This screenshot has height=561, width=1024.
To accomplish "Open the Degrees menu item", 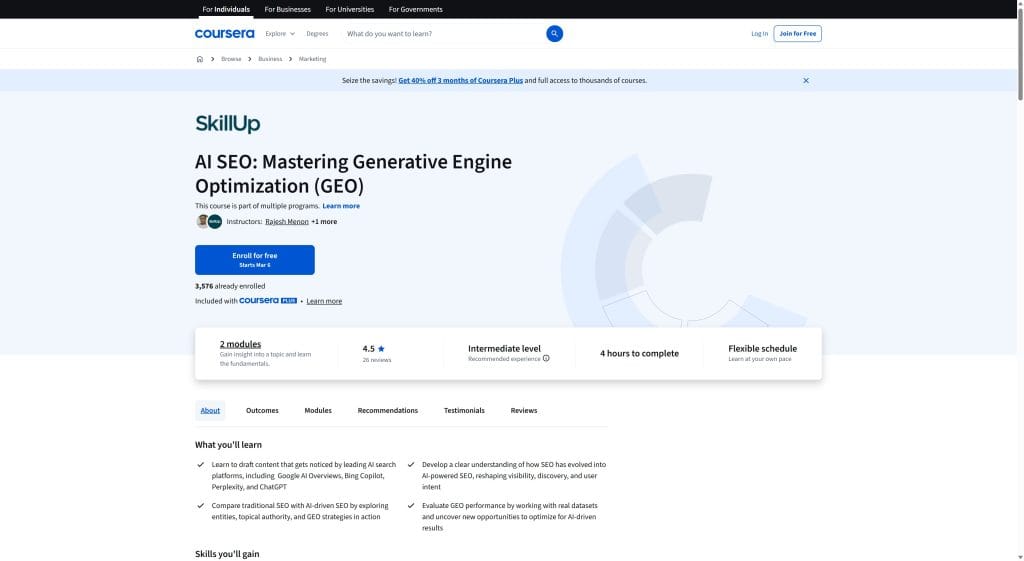I will coord(317,33).
